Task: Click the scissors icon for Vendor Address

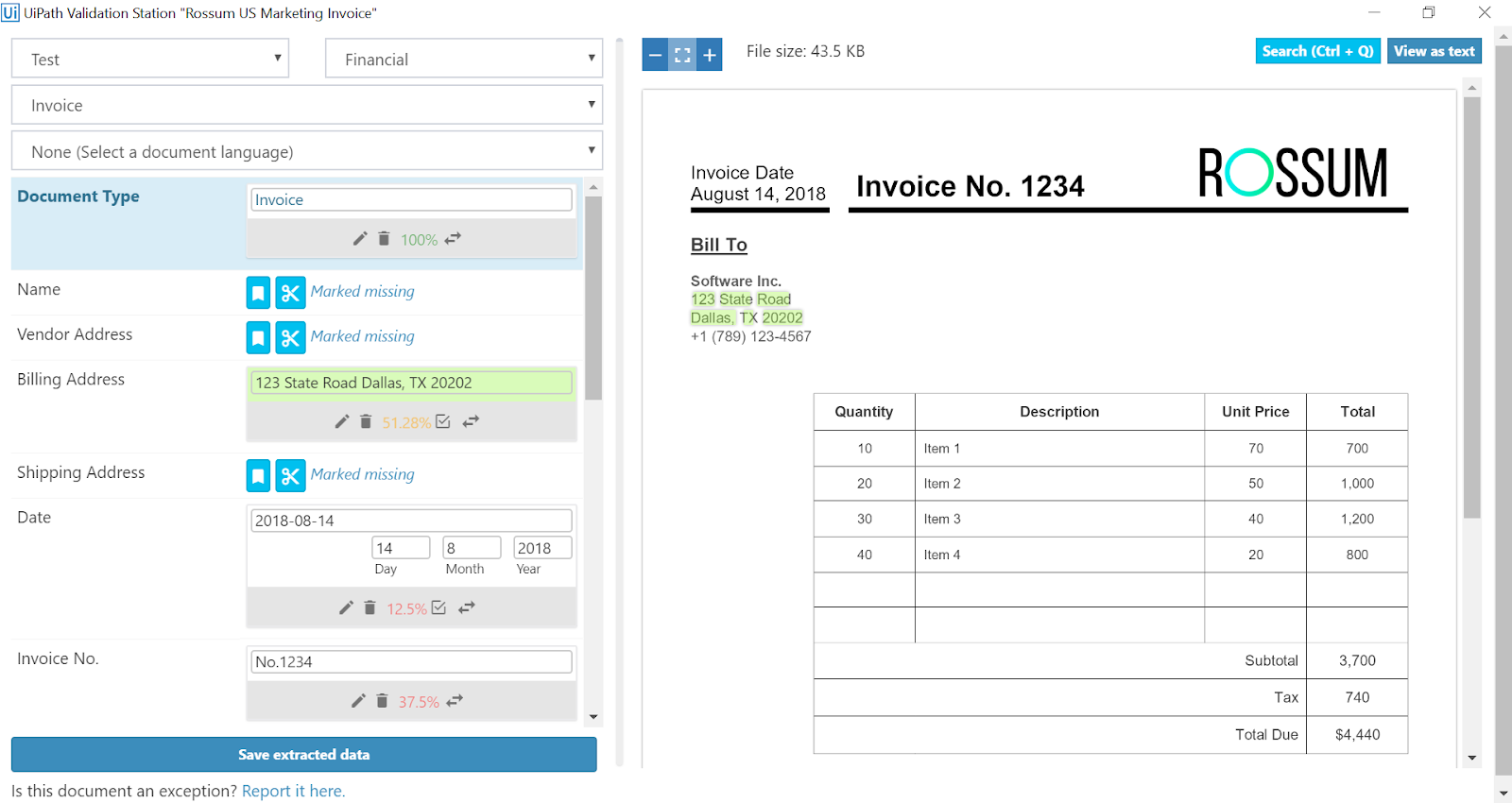Action: tap(290, 337)
